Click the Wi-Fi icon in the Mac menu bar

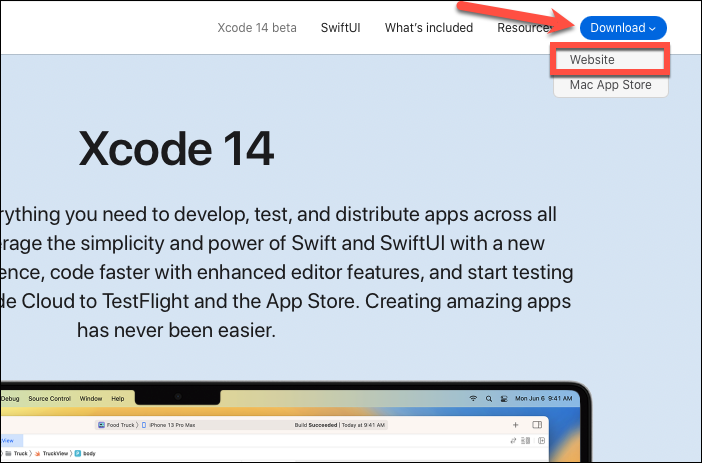pyautogui.click(x=473, y=399)
